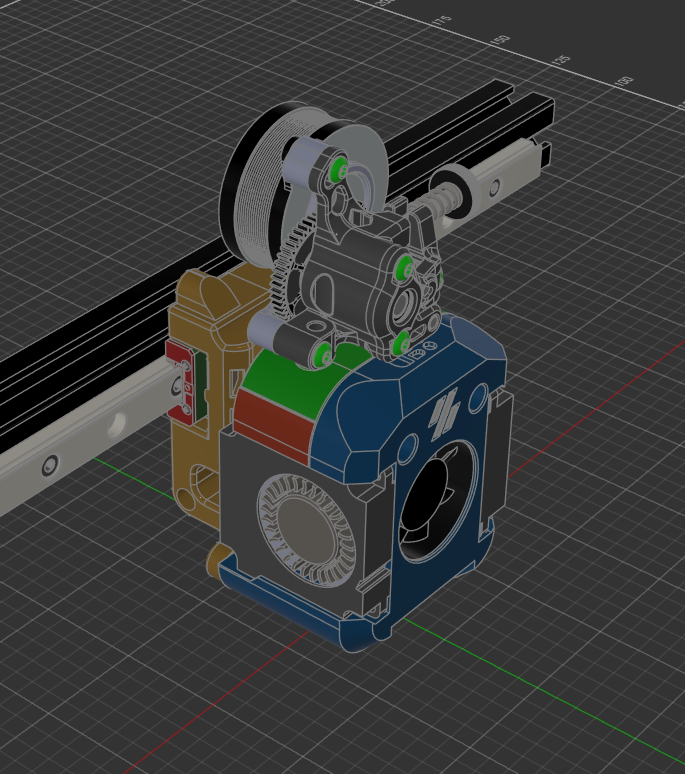Click the slashed logo on blue shroud
This screenshot has width=685, height=774.
click(x=443, y=412)
